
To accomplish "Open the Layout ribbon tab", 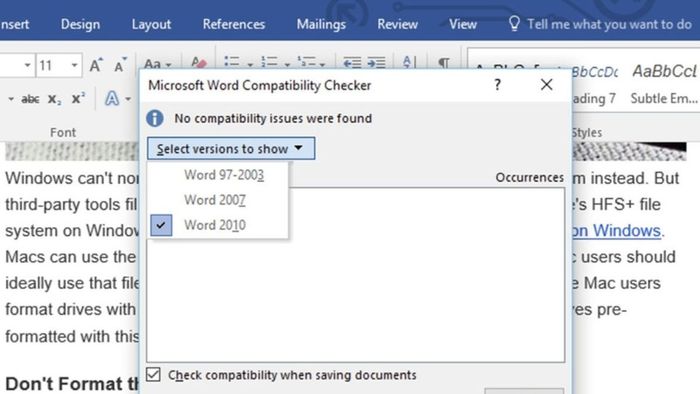I will click(151, 24).
